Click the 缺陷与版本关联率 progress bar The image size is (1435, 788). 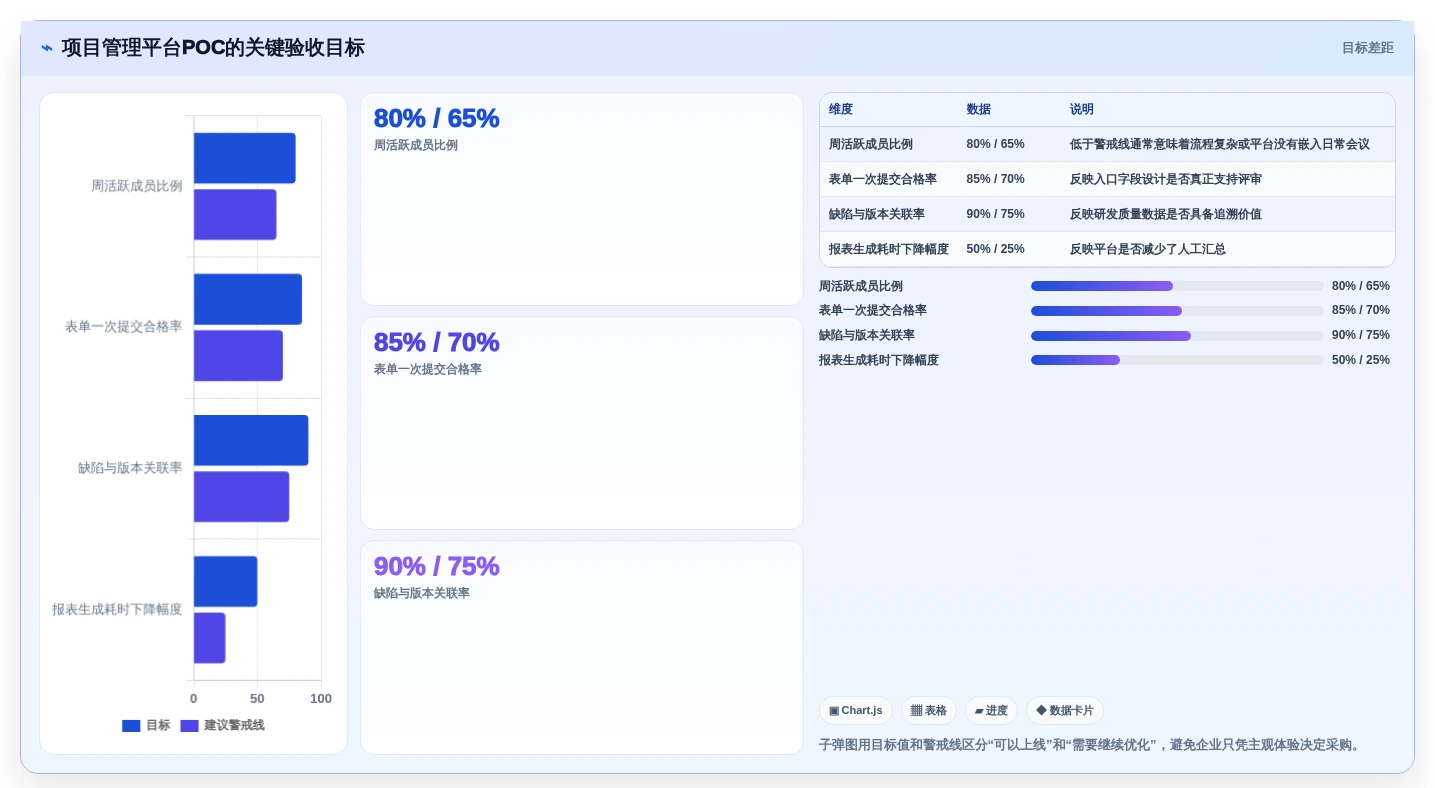1177,336
